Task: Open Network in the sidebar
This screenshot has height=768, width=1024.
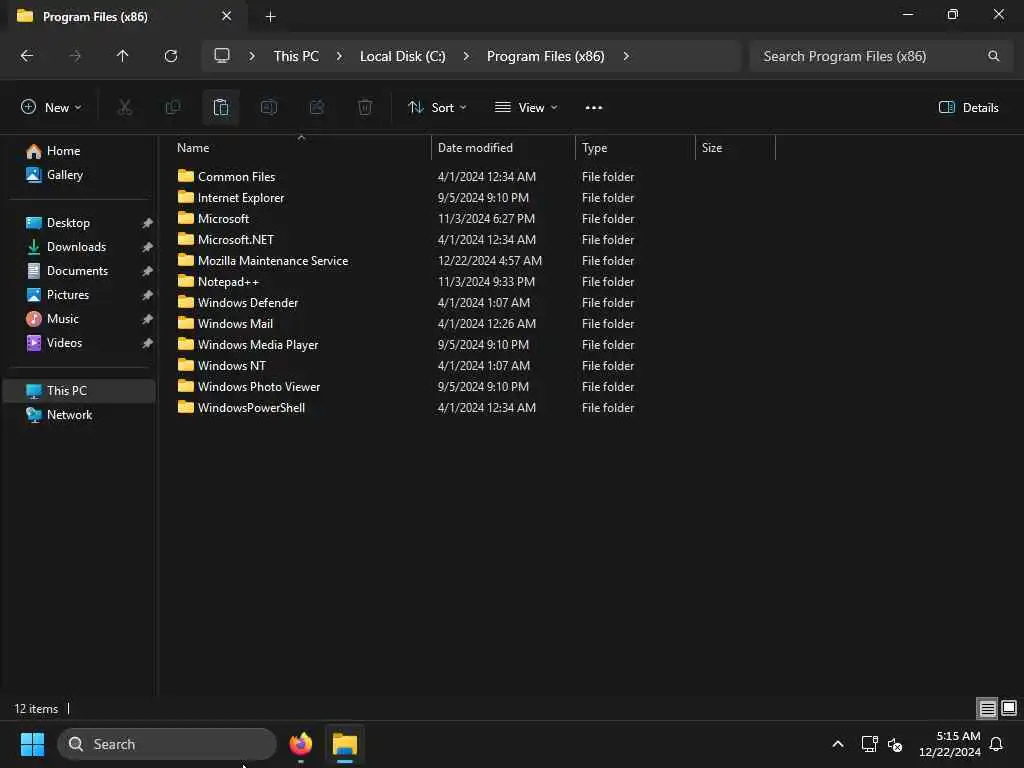Action: (82, 415)
